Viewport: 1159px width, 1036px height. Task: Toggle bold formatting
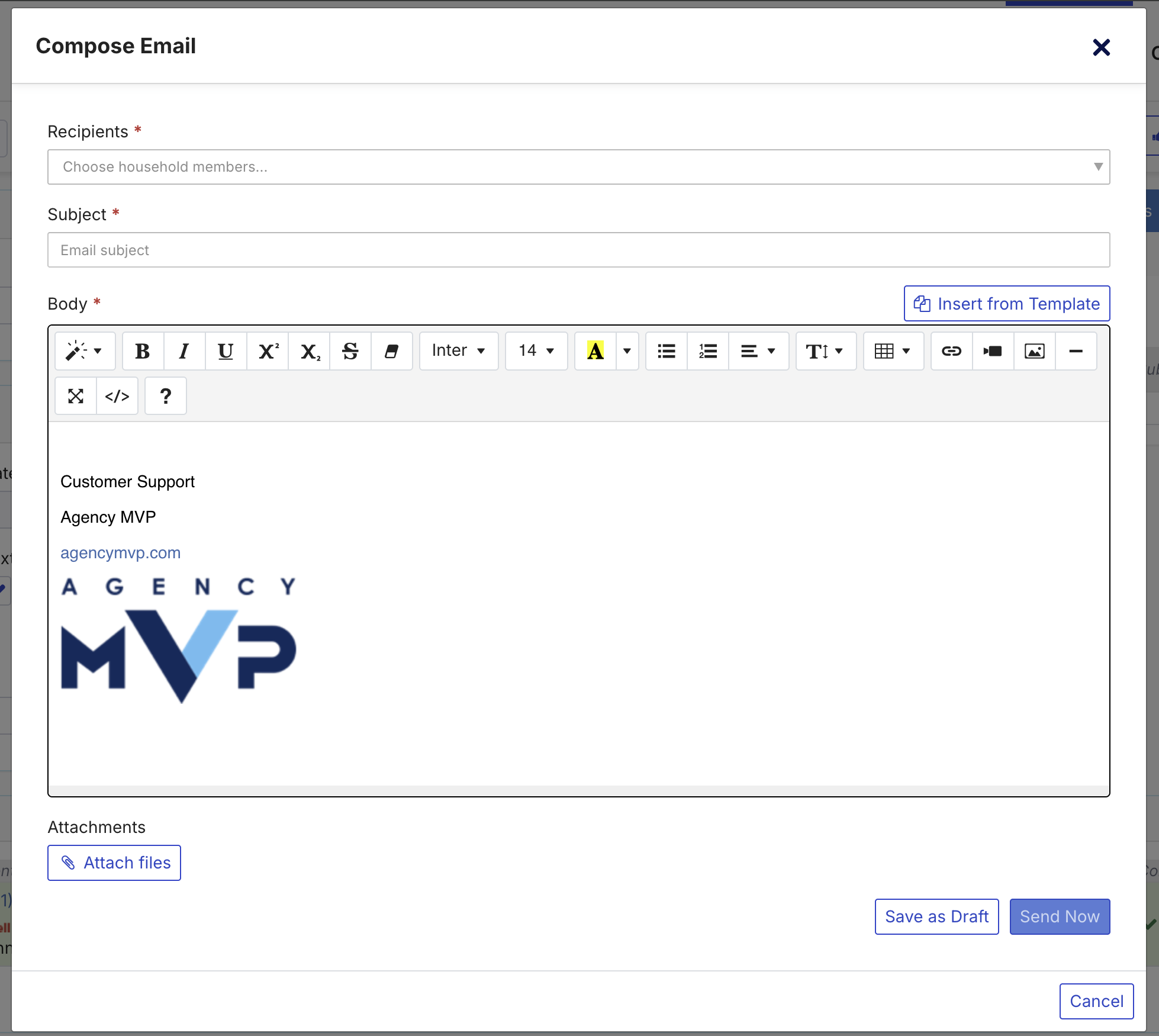(x=143, y=351)
